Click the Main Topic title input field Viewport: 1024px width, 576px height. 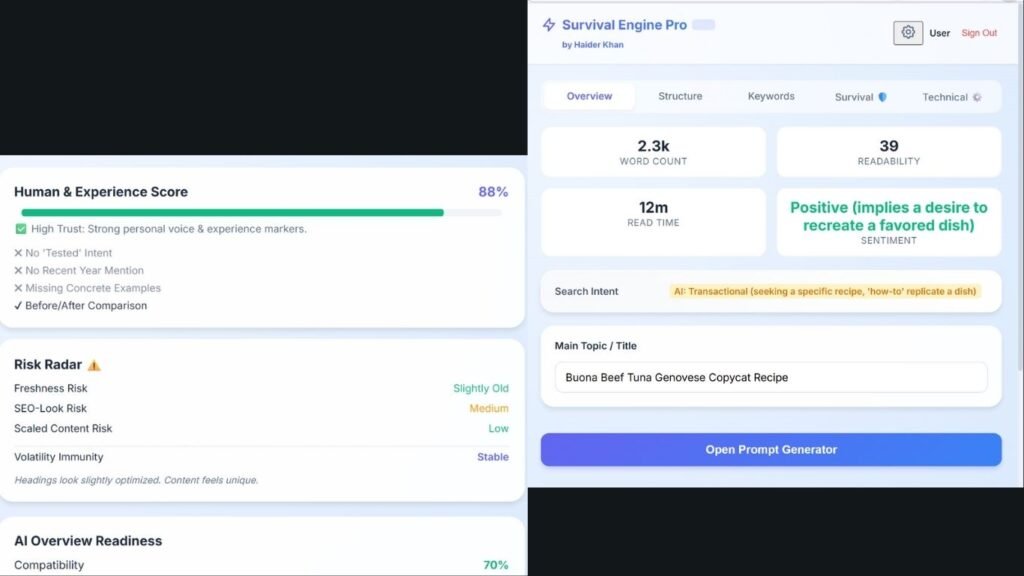pyautogui.click(x=769, y=377)
